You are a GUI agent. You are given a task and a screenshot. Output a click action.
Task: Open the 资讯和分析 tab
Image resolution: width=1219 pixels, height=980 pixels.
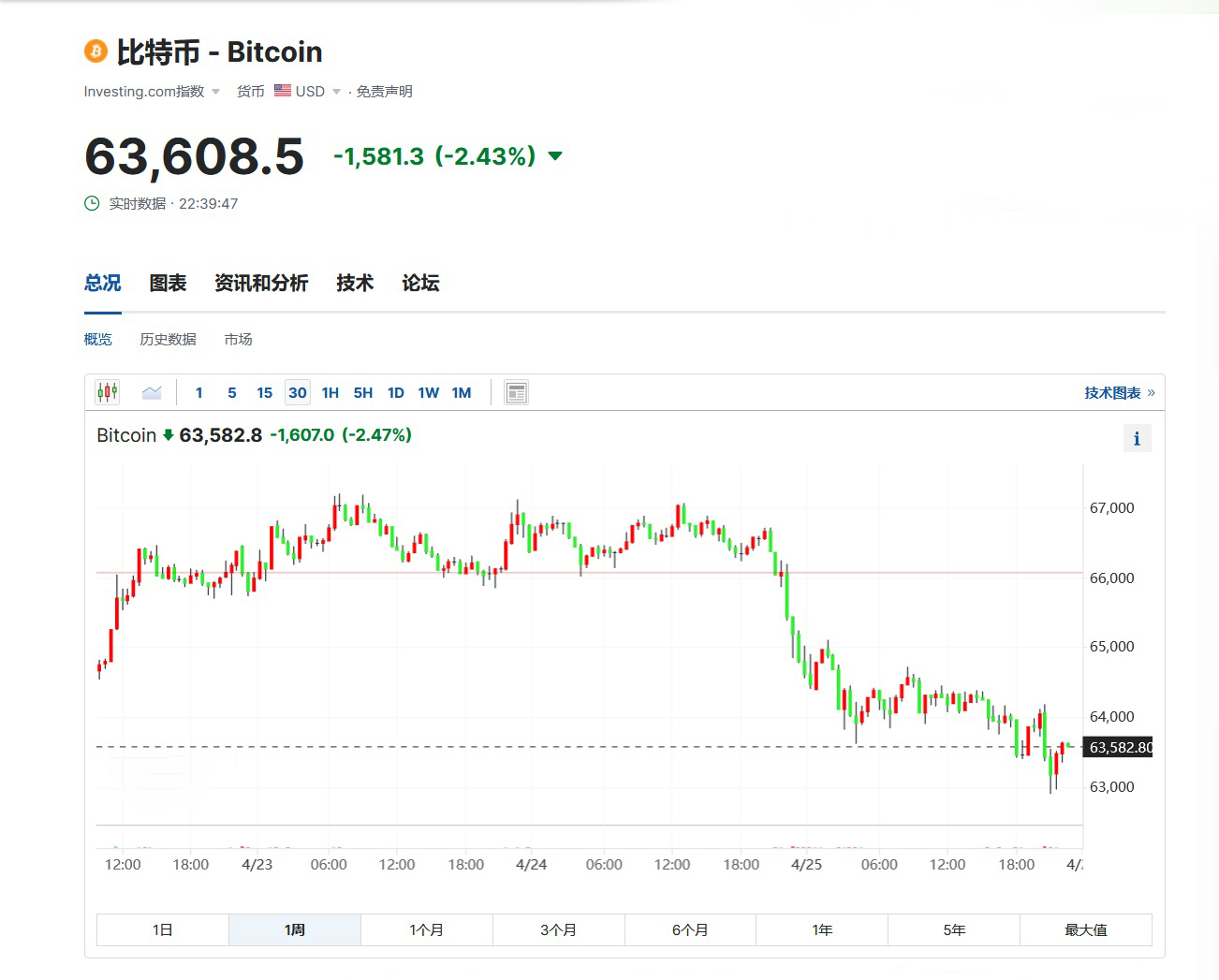coord(261,283)
